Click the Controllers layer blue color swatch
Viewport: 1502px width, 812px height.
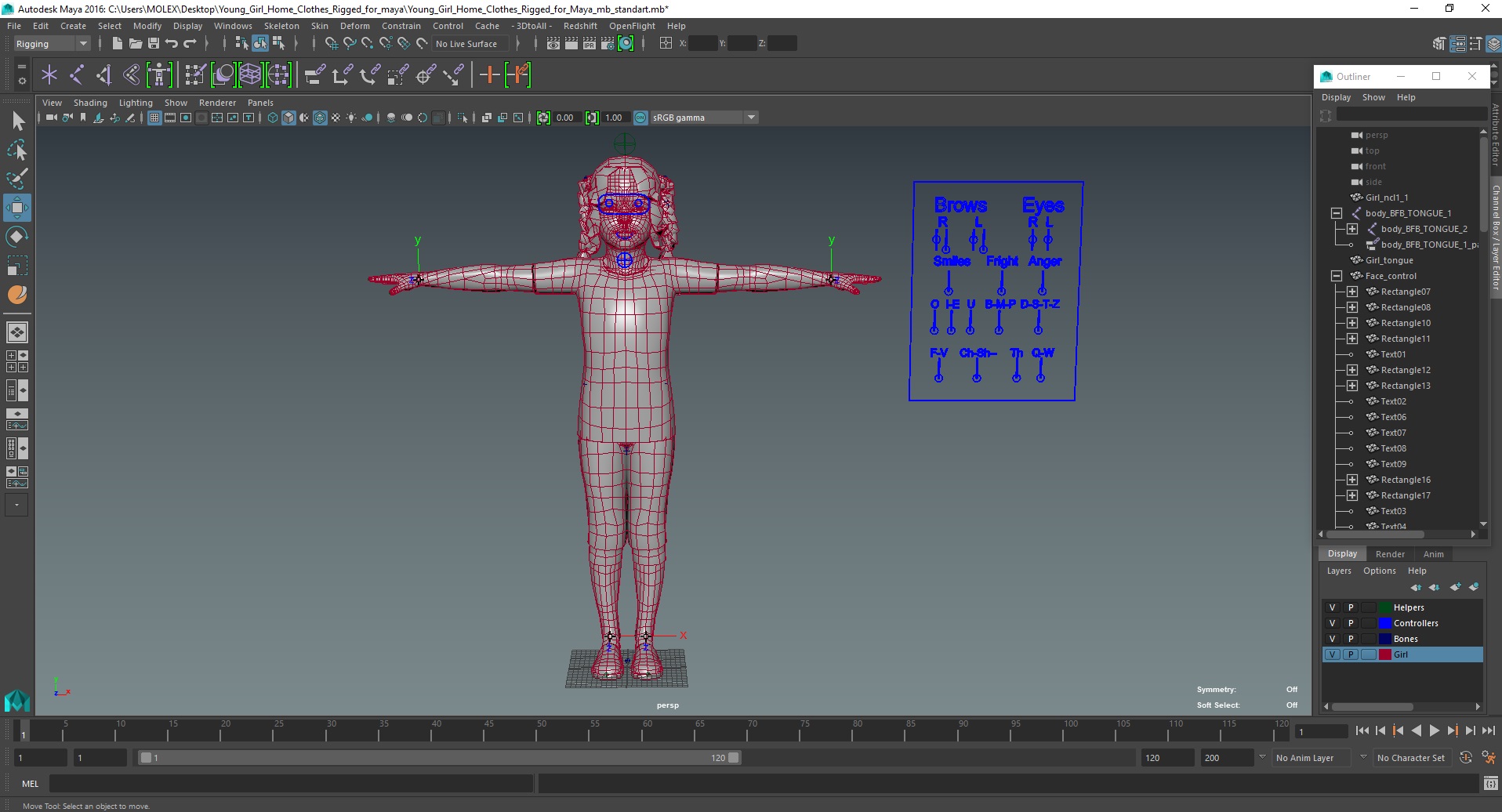1385,623
